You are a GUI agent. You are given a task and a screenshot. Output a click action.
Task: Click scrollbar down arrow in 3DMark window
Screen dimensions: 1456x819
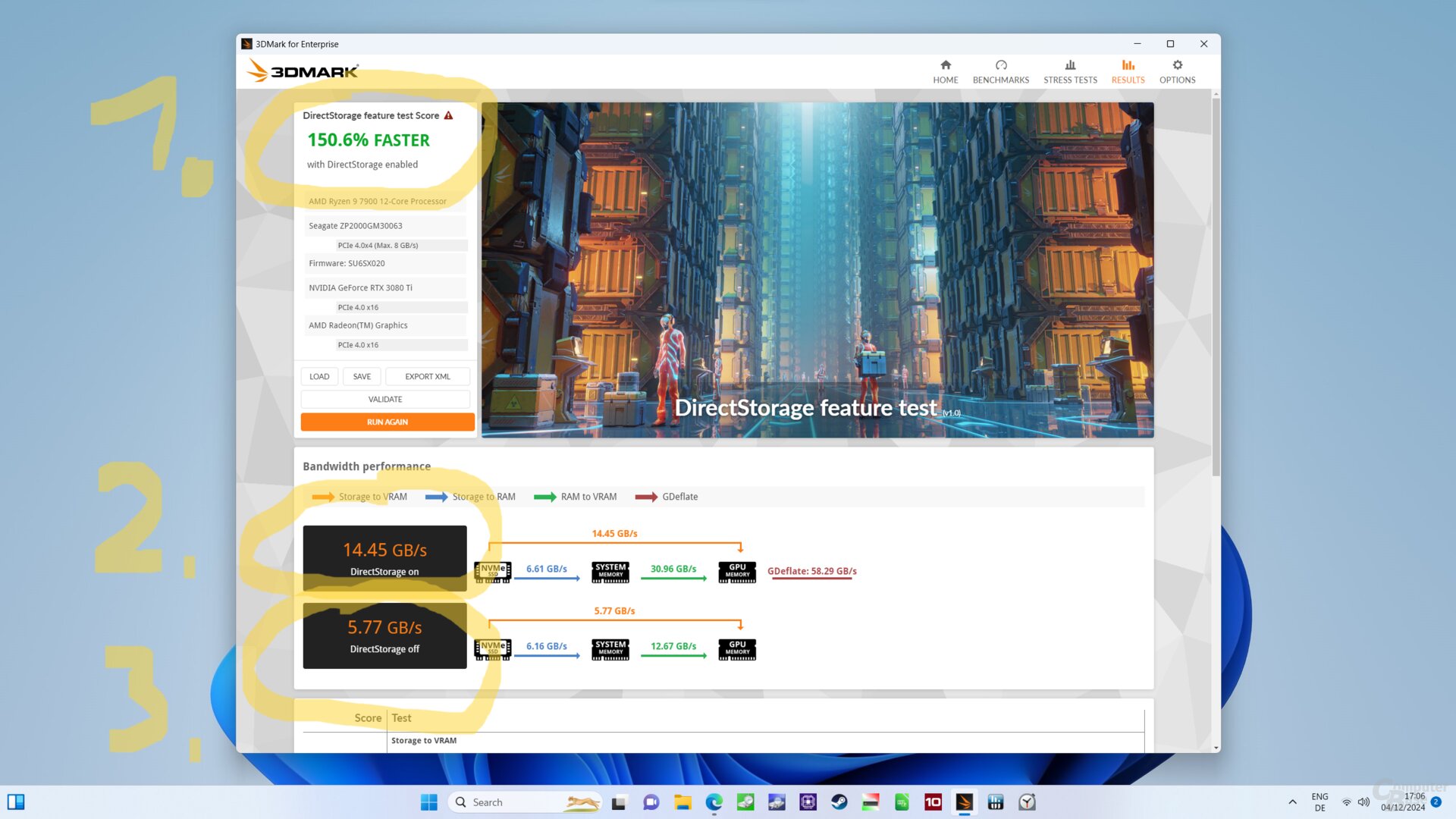click(x=1216, y=748)
